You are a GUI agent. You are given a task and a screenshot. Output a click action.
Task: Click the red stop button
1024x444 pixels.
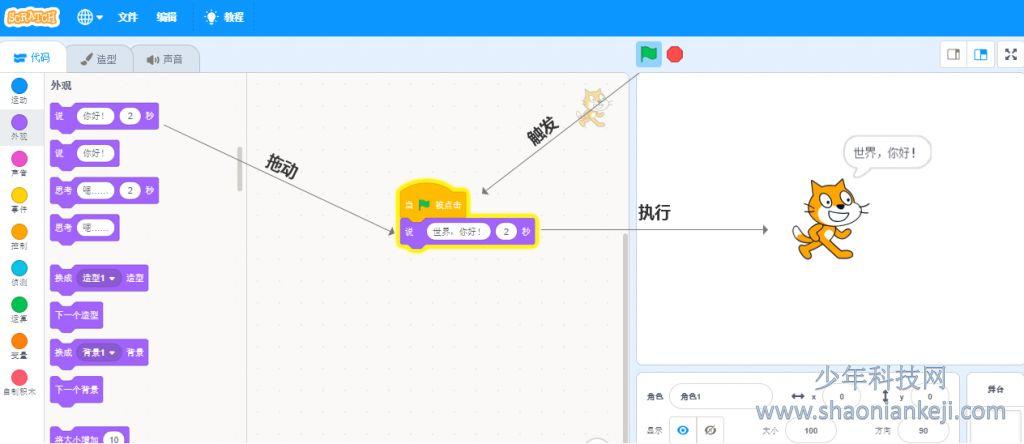675,55
